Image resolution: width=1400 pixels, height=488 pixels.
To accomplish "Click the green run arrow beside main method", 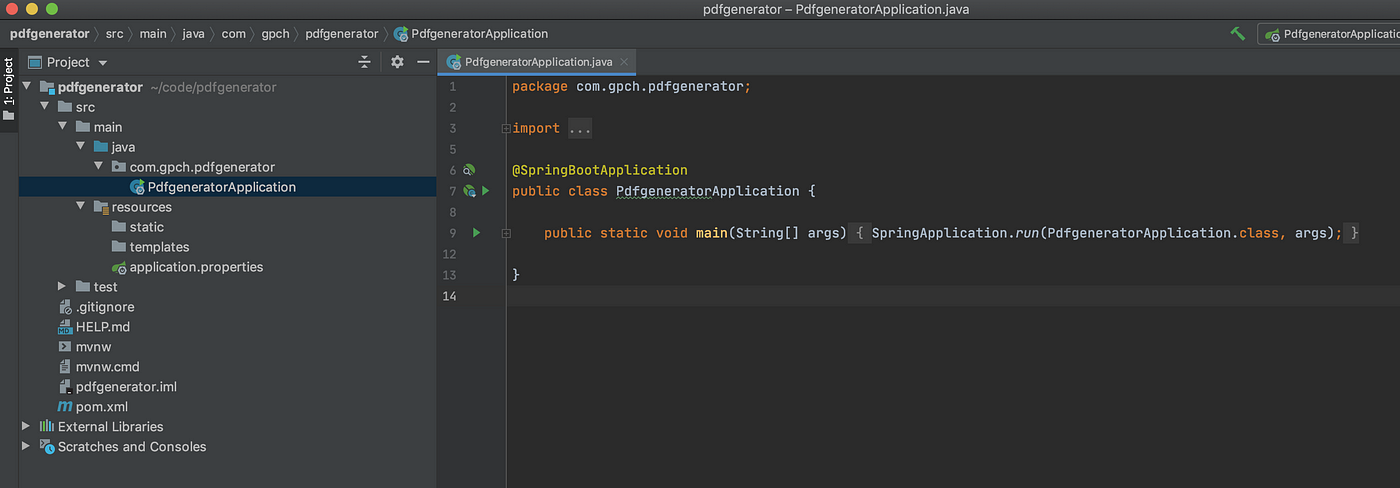I will [x=477, y=232].
